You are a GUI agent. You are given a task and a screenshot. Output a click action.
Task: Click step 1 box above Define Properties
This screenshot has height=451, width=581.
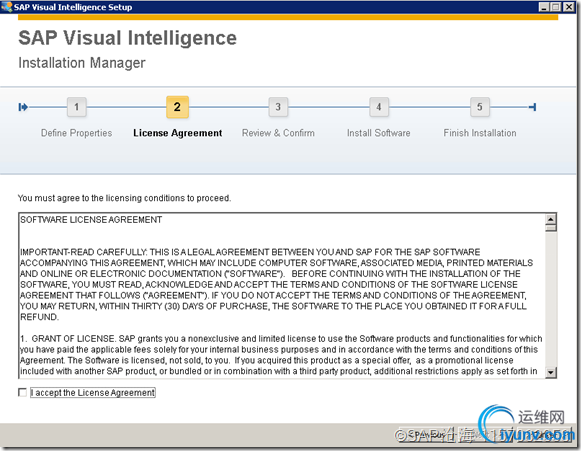(x=77, y=107)
